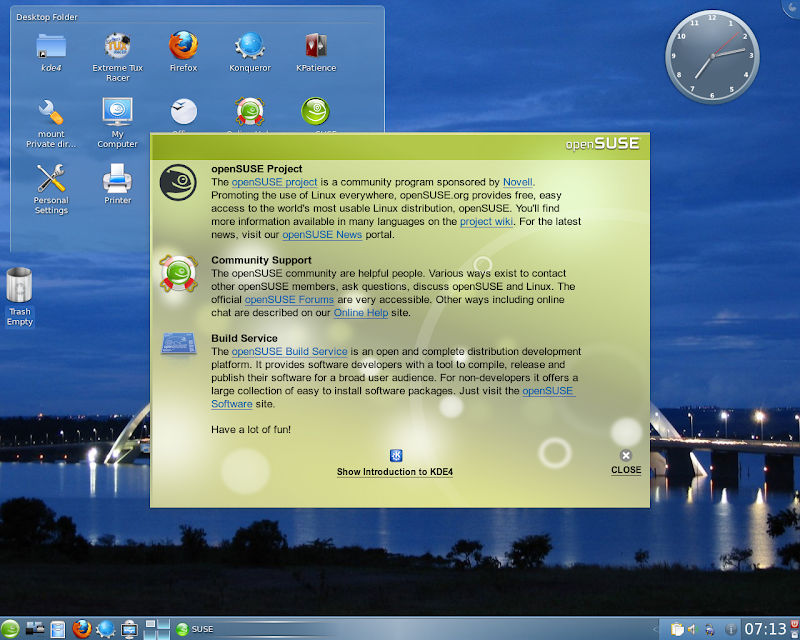The image size is (800, 640).
Task: Click the network tray icon
Action: pos(710,629)
